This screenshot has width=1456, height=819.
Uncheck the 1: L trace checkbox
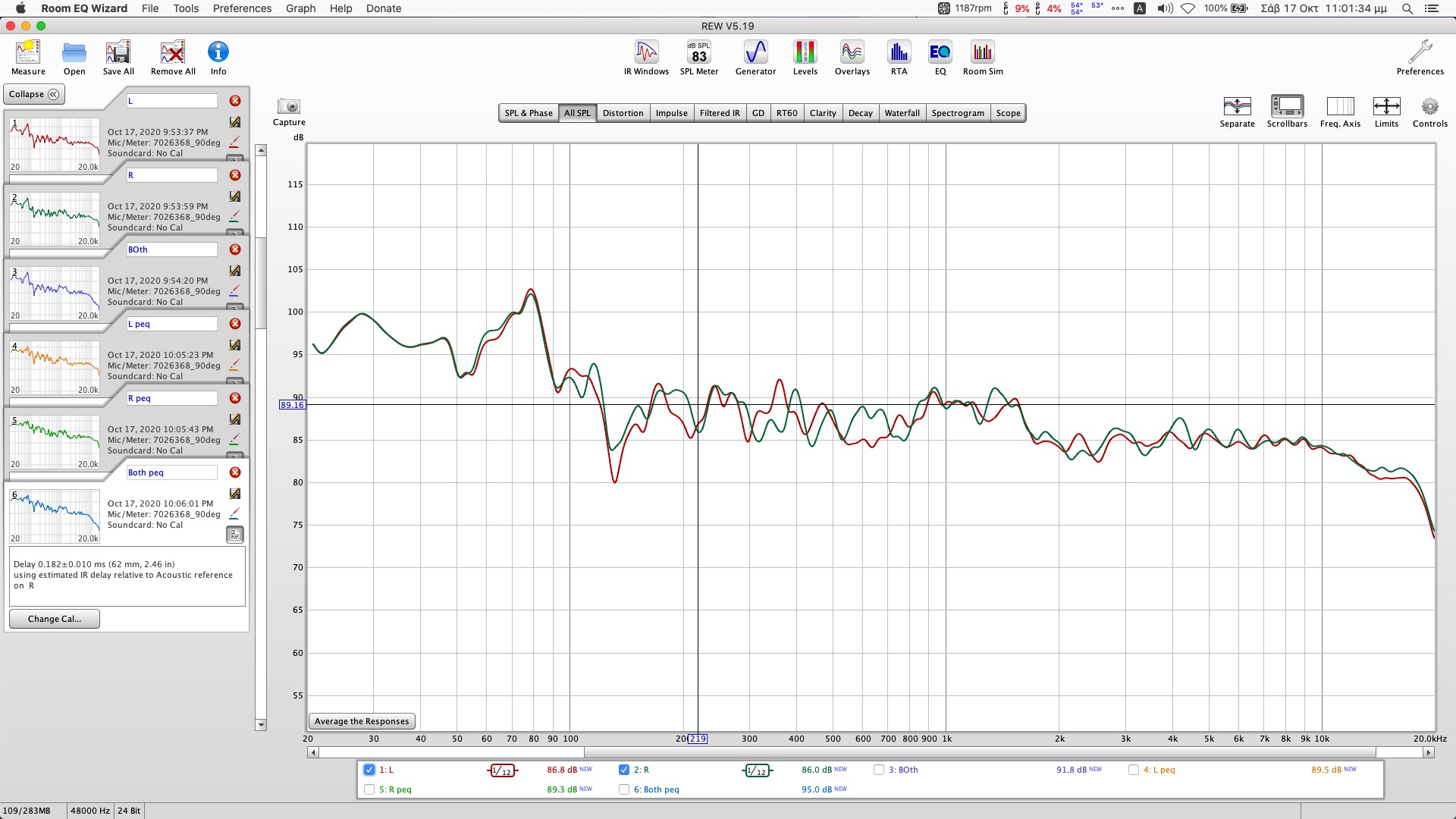(369, 770)
